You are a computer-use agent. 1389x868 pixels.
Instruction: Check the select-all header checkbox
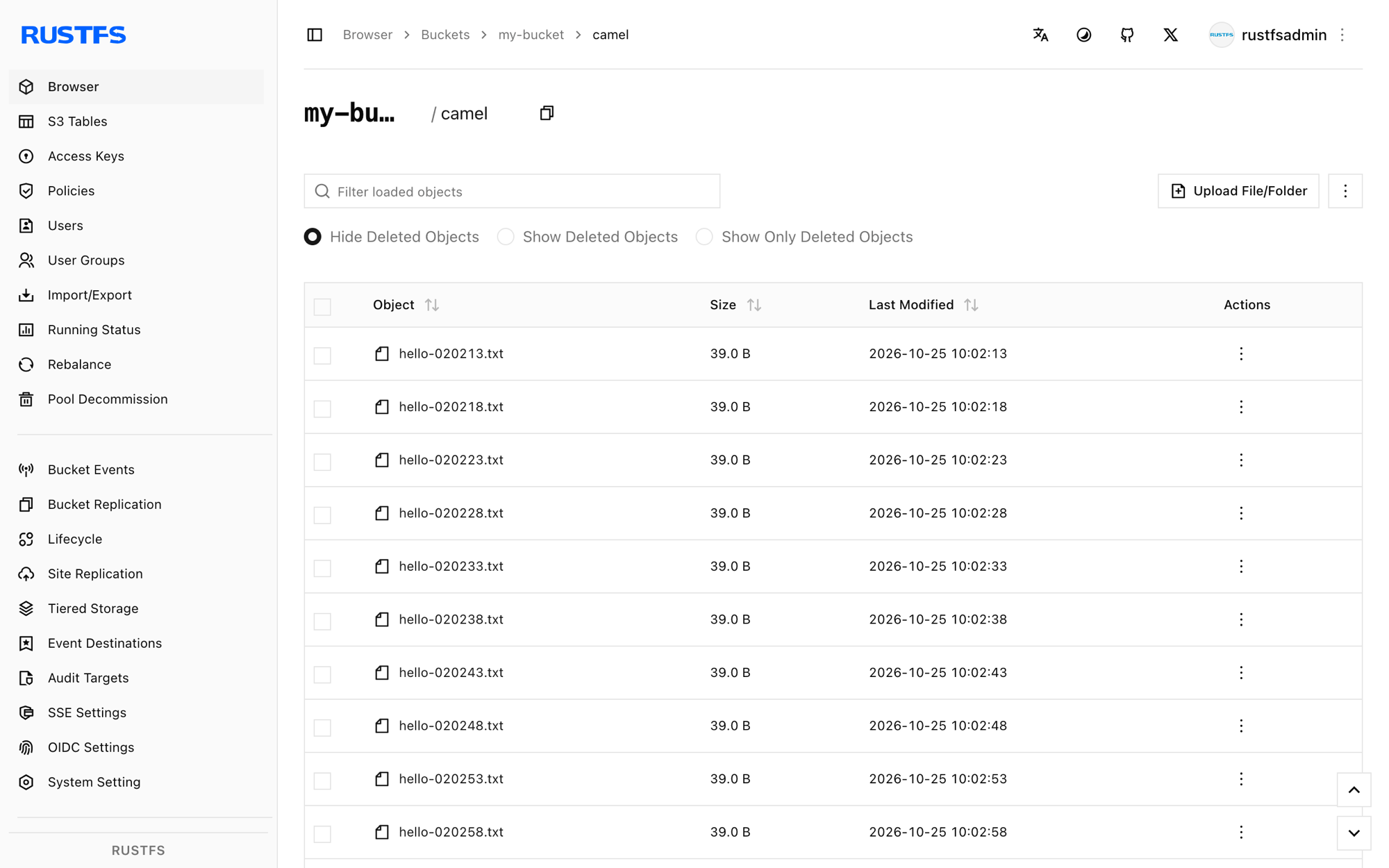click(x=322, y=306)
